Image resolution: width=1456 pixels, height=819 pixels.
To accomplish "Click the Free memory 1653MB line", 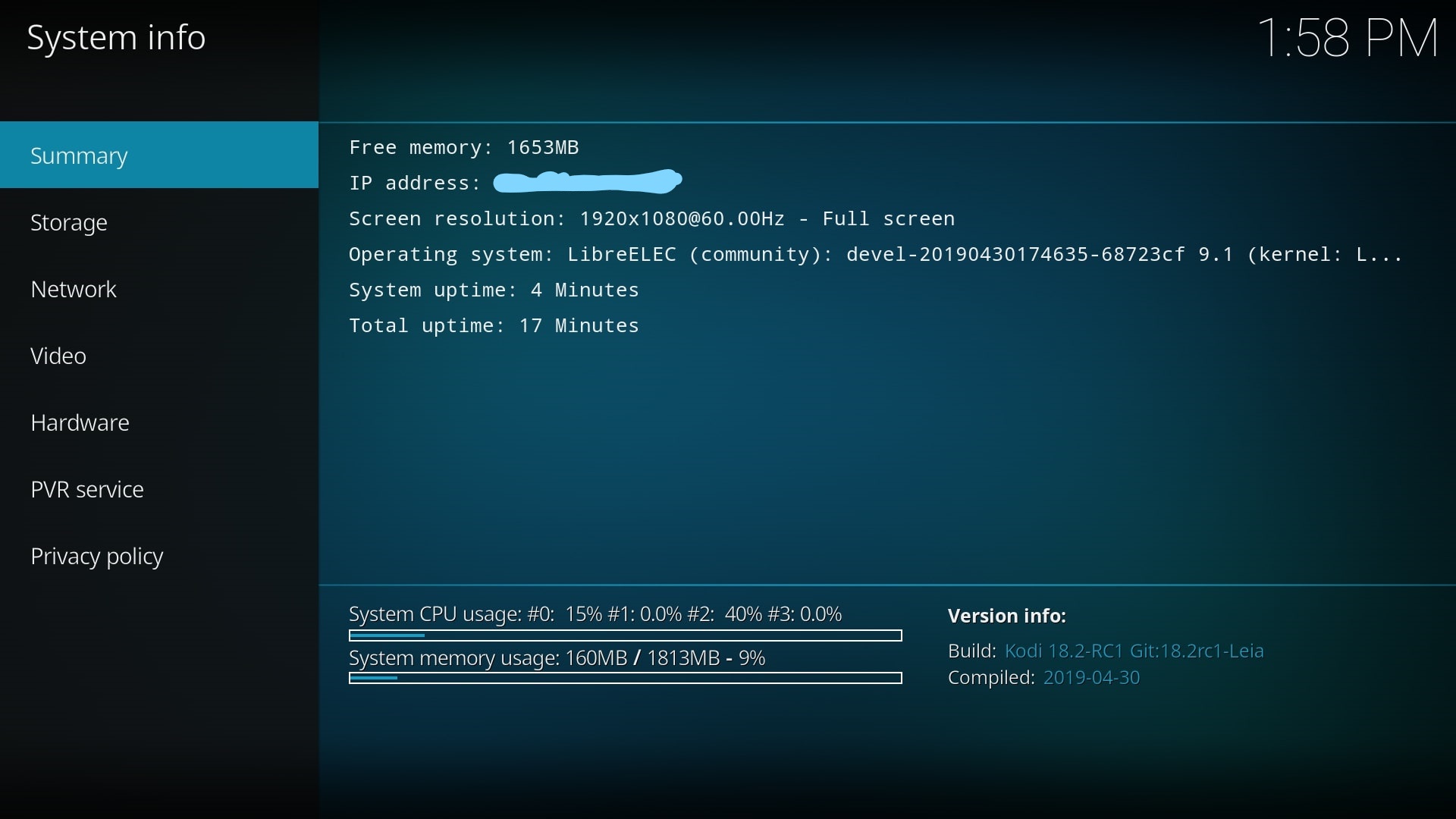I will pyautogui.click(x=463, y=147).
